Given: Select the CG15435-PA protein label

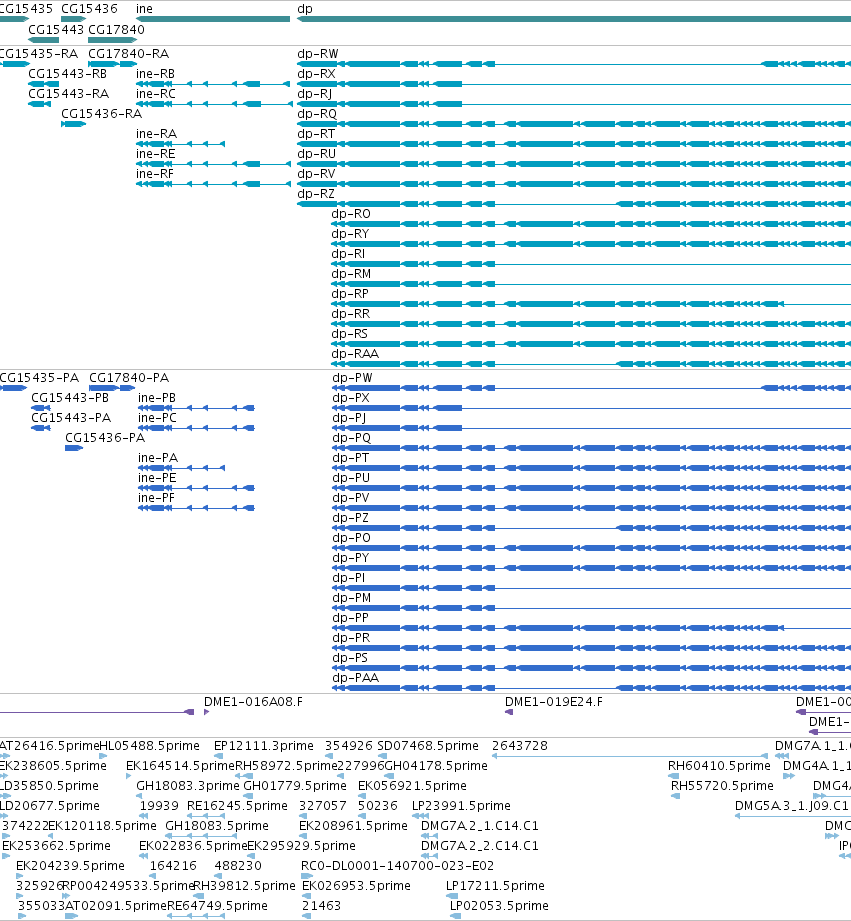Looking at the screenshot, I should [39, 377].
